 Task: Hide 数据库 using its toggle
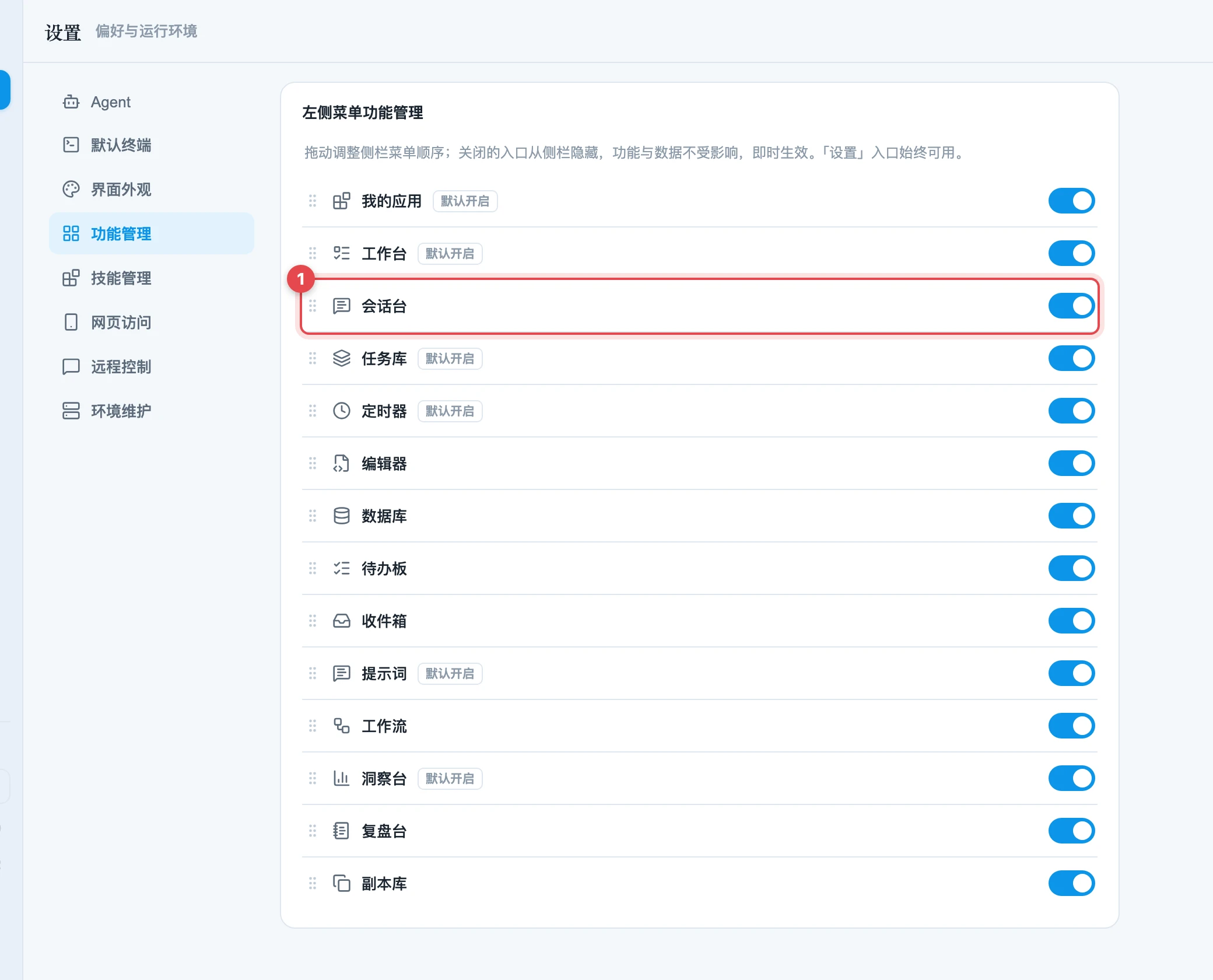1071,516
